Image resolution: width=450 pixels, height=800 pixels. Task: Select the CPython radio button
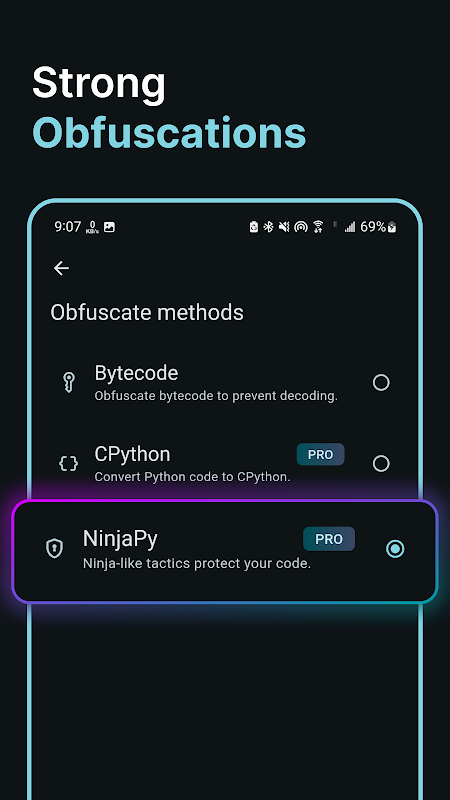coord(381,464)
